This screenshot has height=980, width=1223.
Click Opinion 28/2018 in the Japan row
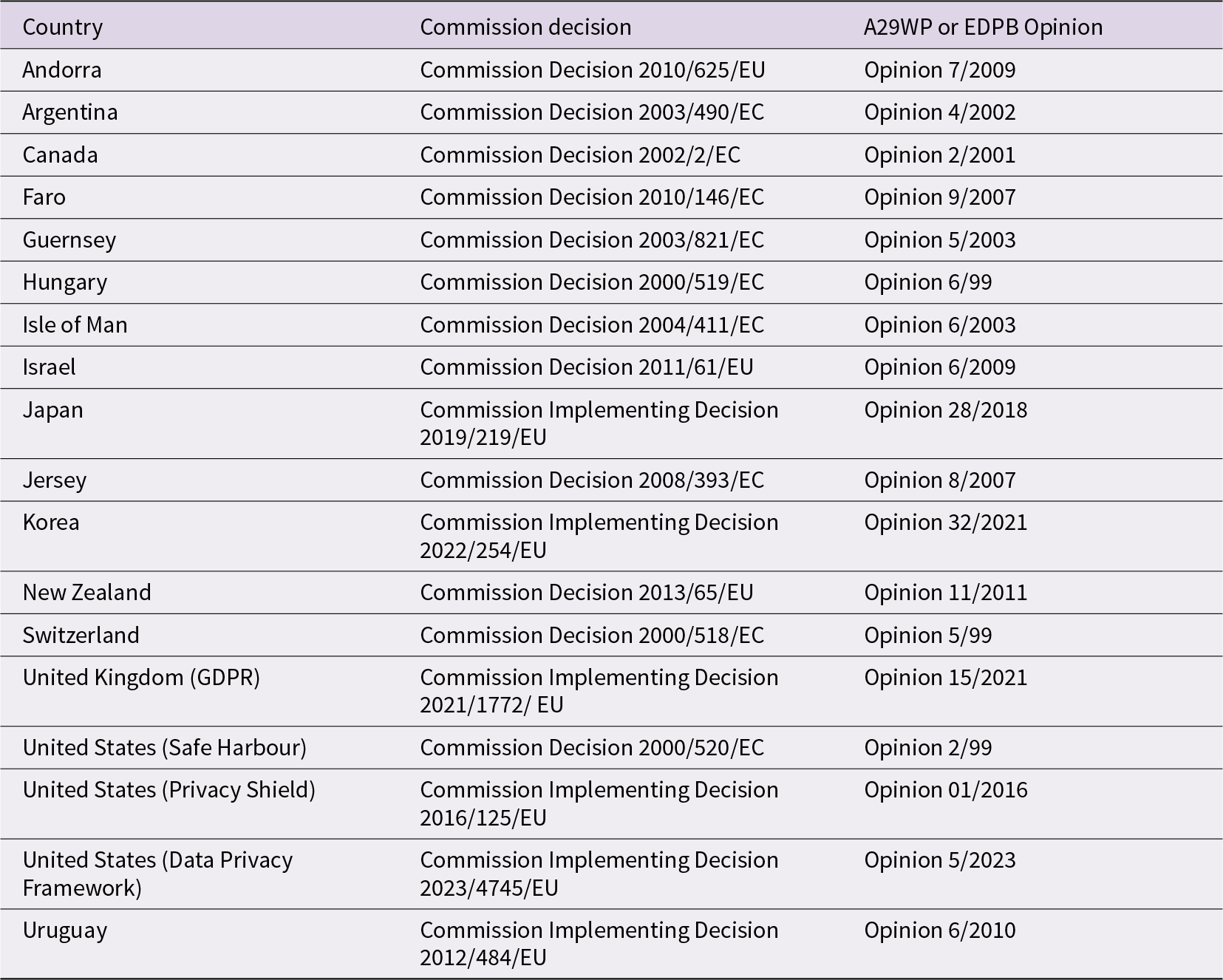945,410
